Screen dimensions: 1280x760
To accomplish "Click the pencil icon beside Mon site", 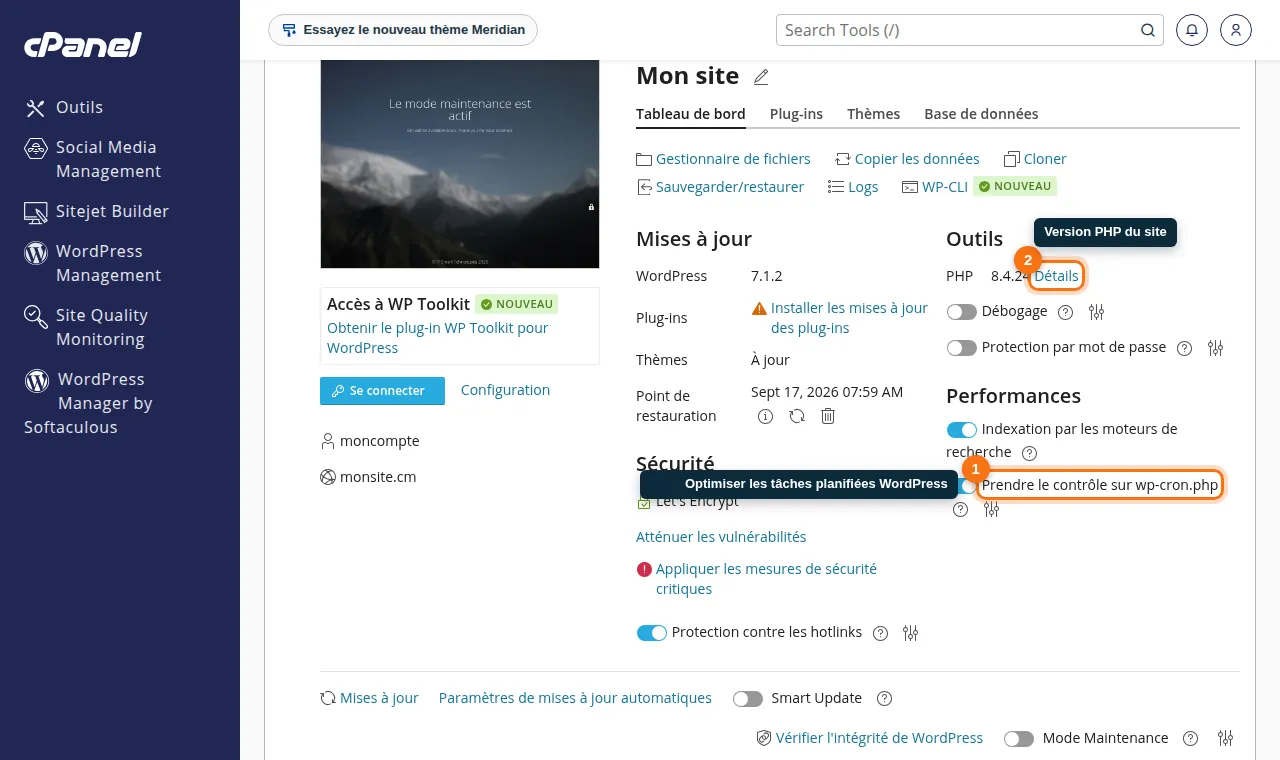I will (761, 77).
